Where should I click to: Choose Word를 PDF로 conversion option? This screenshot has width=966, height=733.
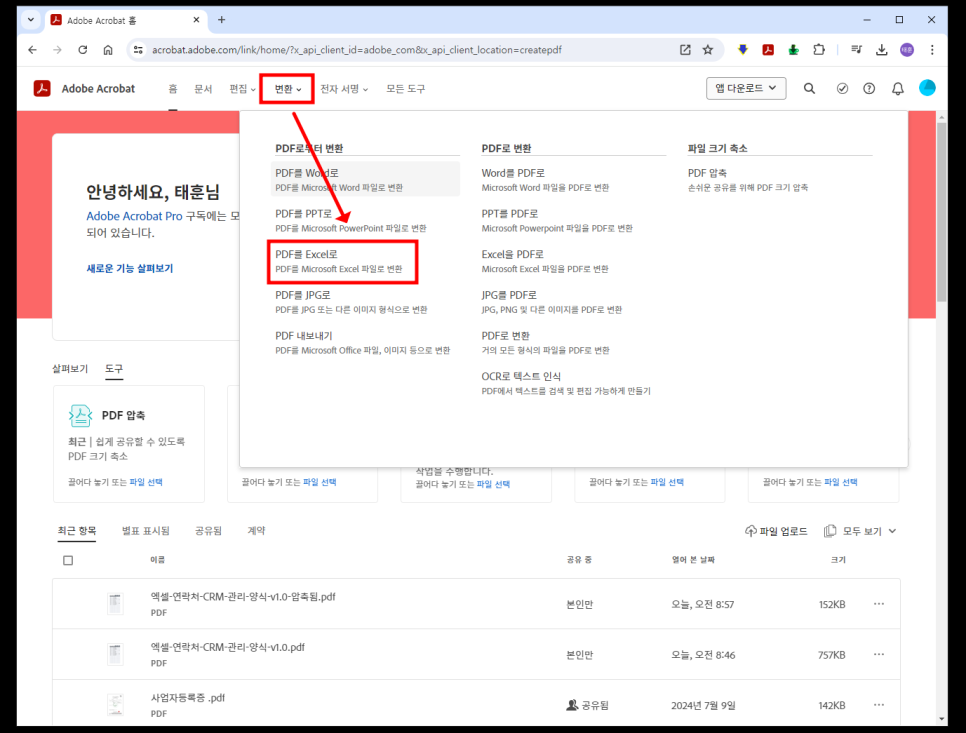pos(545,179)
